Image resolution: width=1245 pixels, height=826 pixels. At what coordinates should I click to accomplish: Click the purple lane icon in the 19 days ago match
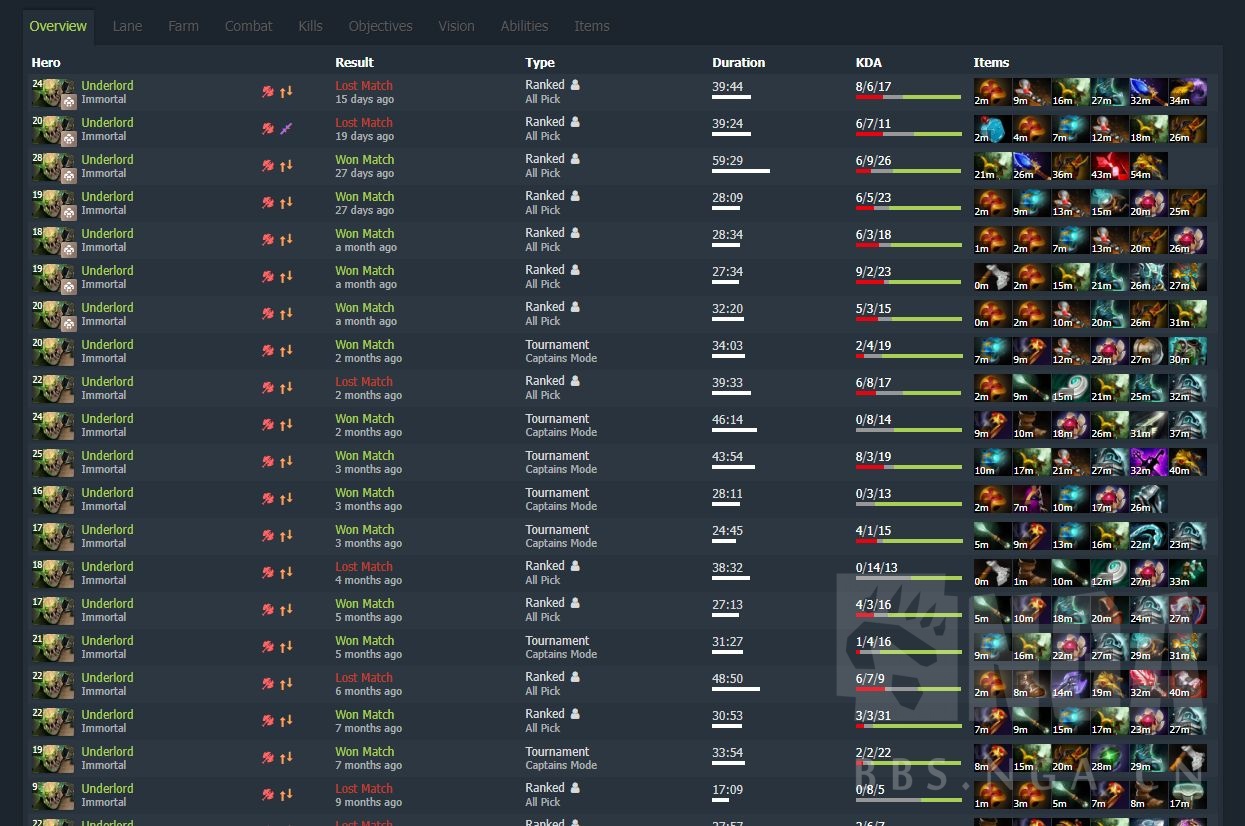click(286, 129)
